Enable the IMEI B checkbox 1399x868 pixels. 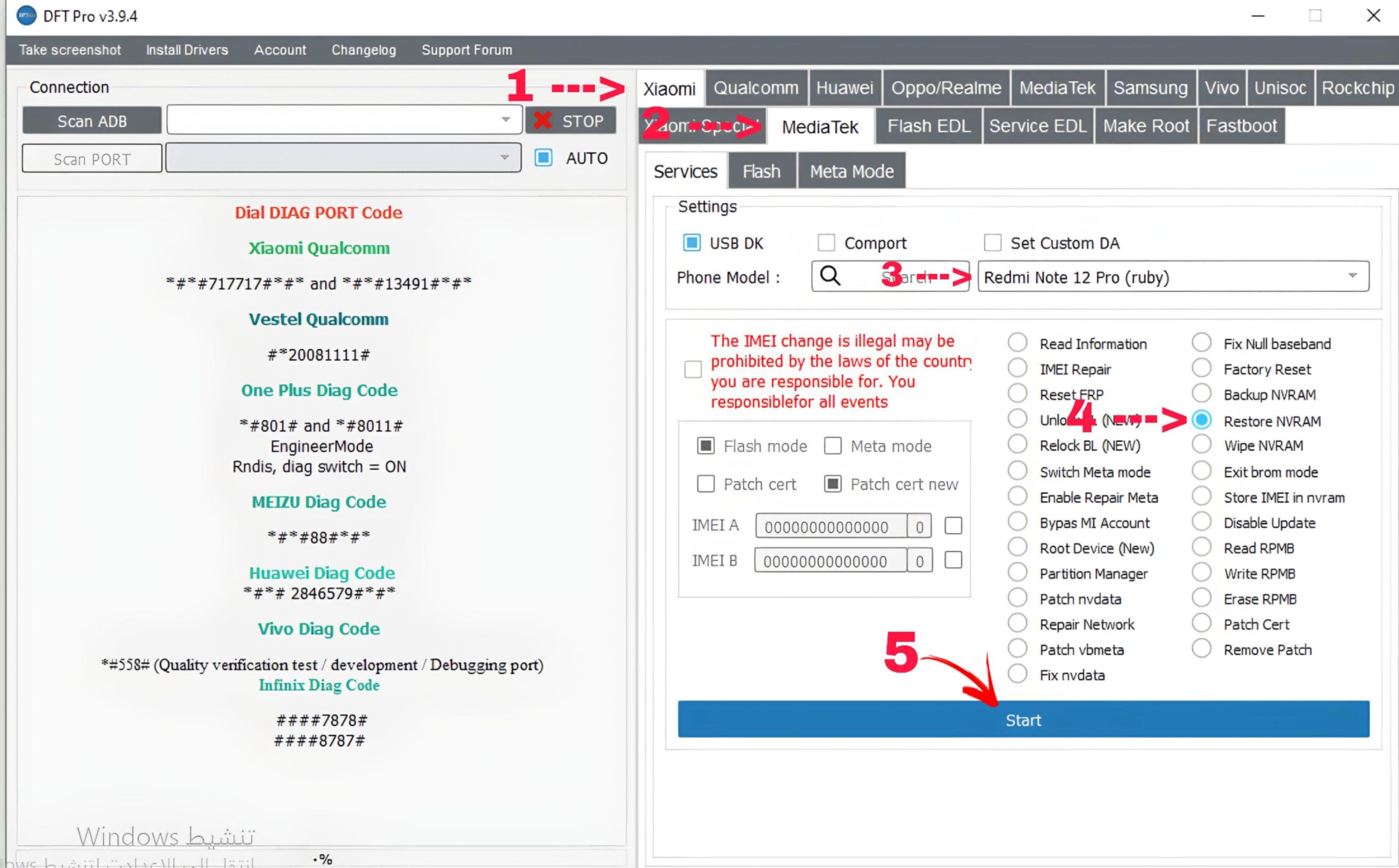[x=953, y=560]
